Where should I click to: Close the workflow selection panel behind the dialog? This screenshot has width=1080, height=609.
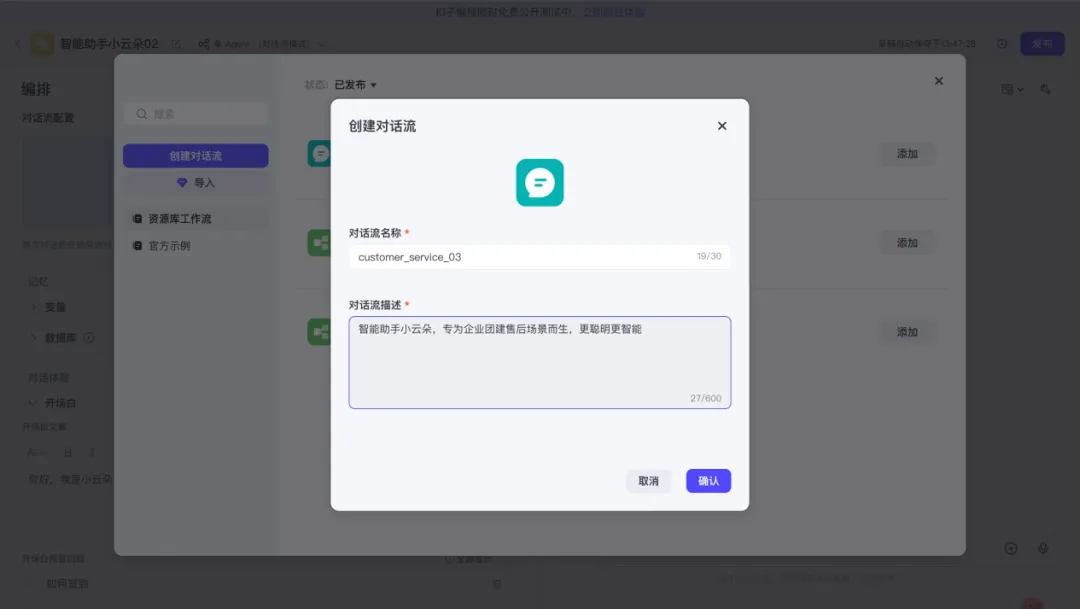coord(939,81)
